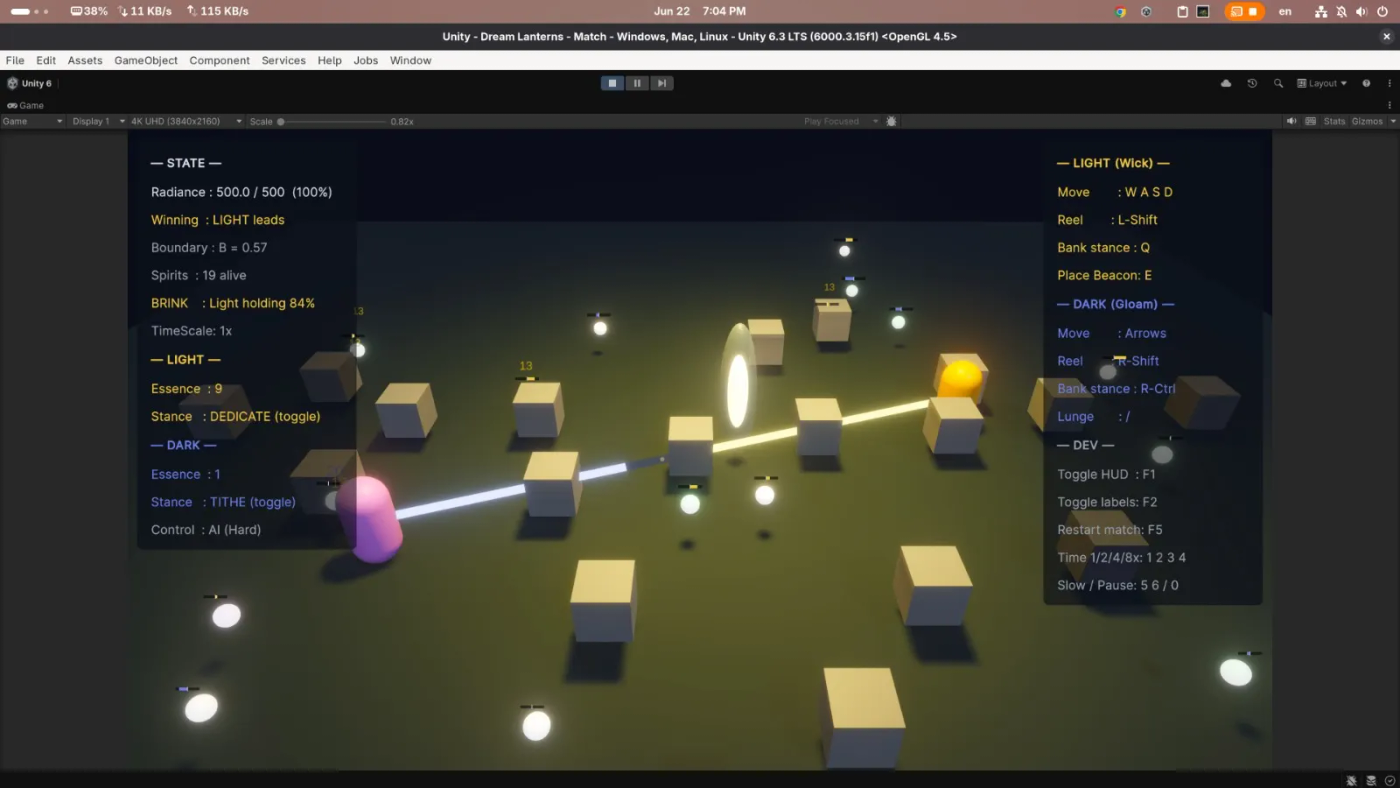Open the system volume icon
1400x788 pixels.
[x=1361, y=11]
